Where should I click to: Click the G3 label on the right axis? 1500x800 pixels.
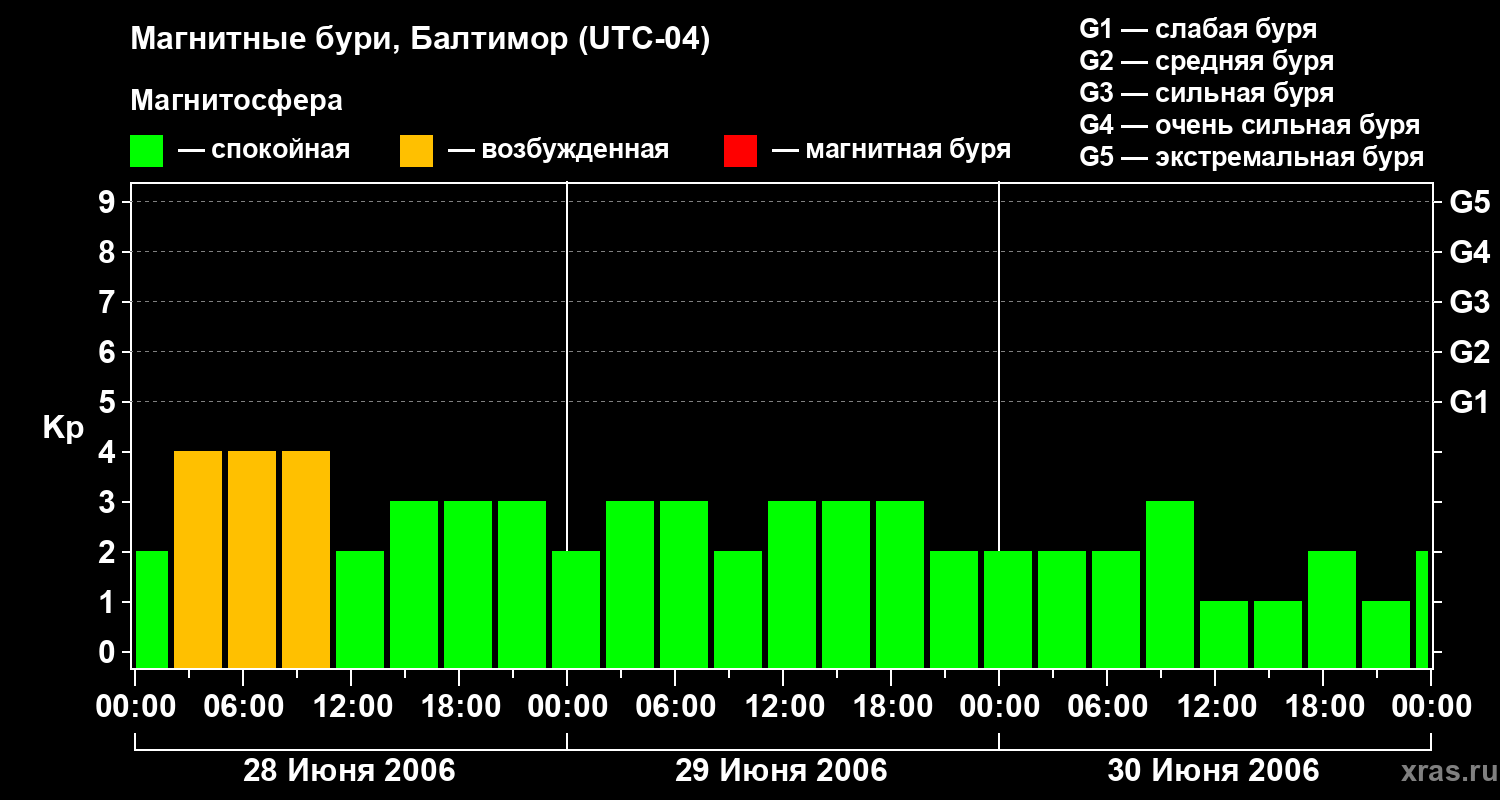point(1469,303)
